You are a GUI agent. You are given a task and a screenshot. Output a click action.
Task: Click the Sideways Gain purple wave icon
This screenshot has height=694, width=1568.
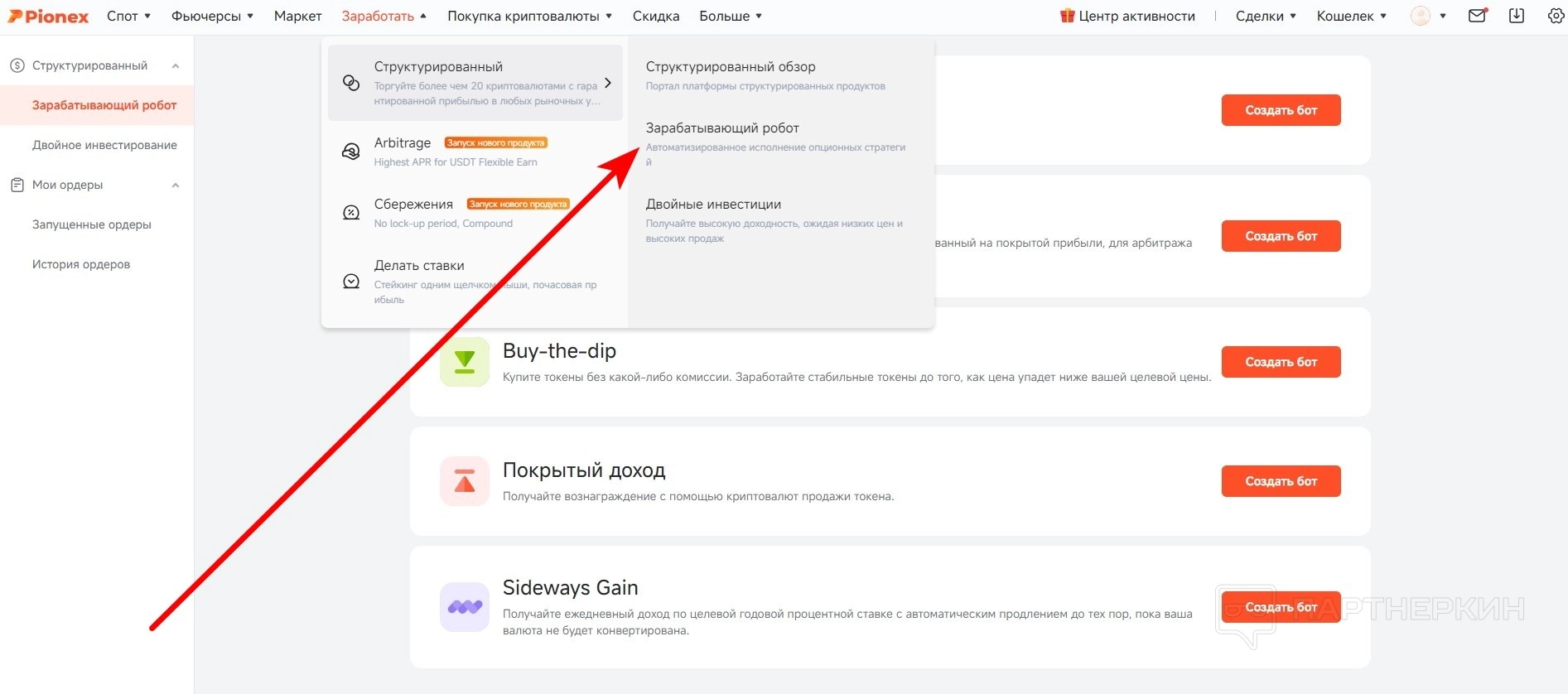coord(465,607)
